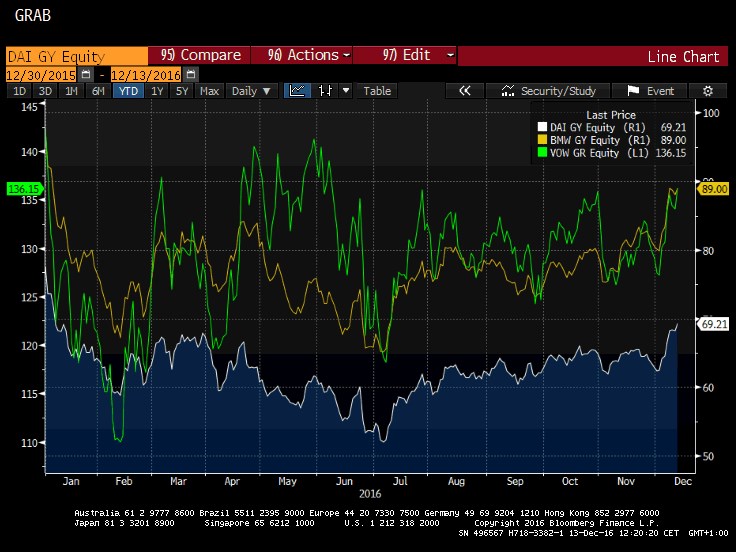Viewport: 736px width, 552px height.
Task: Click the Dec label on the time axis
Action: (682, 481)
